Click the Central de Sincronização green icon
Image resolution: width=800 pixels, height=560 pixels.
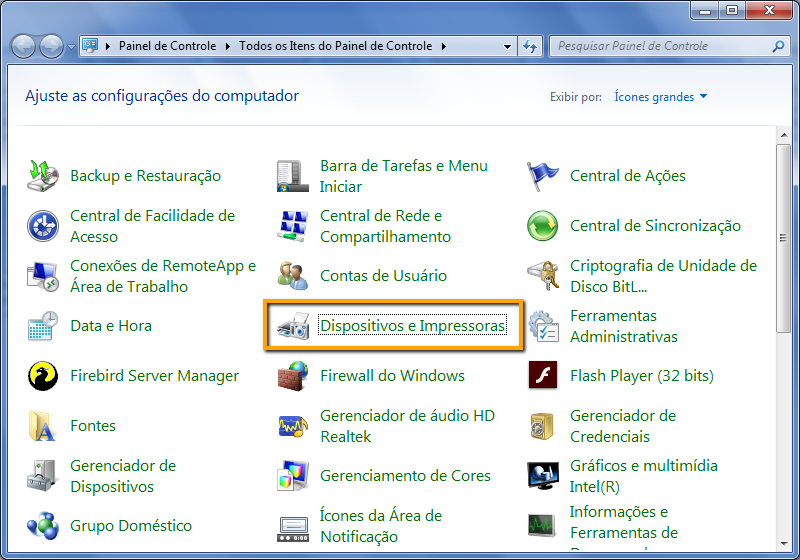point(542,226)
